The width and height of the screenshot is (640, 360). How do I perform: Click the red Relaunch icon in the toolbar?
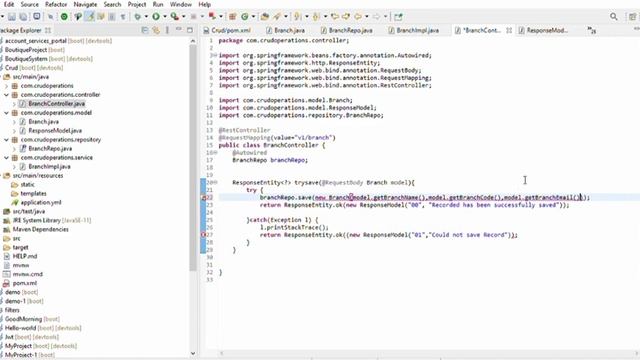[x=212, y=17]
